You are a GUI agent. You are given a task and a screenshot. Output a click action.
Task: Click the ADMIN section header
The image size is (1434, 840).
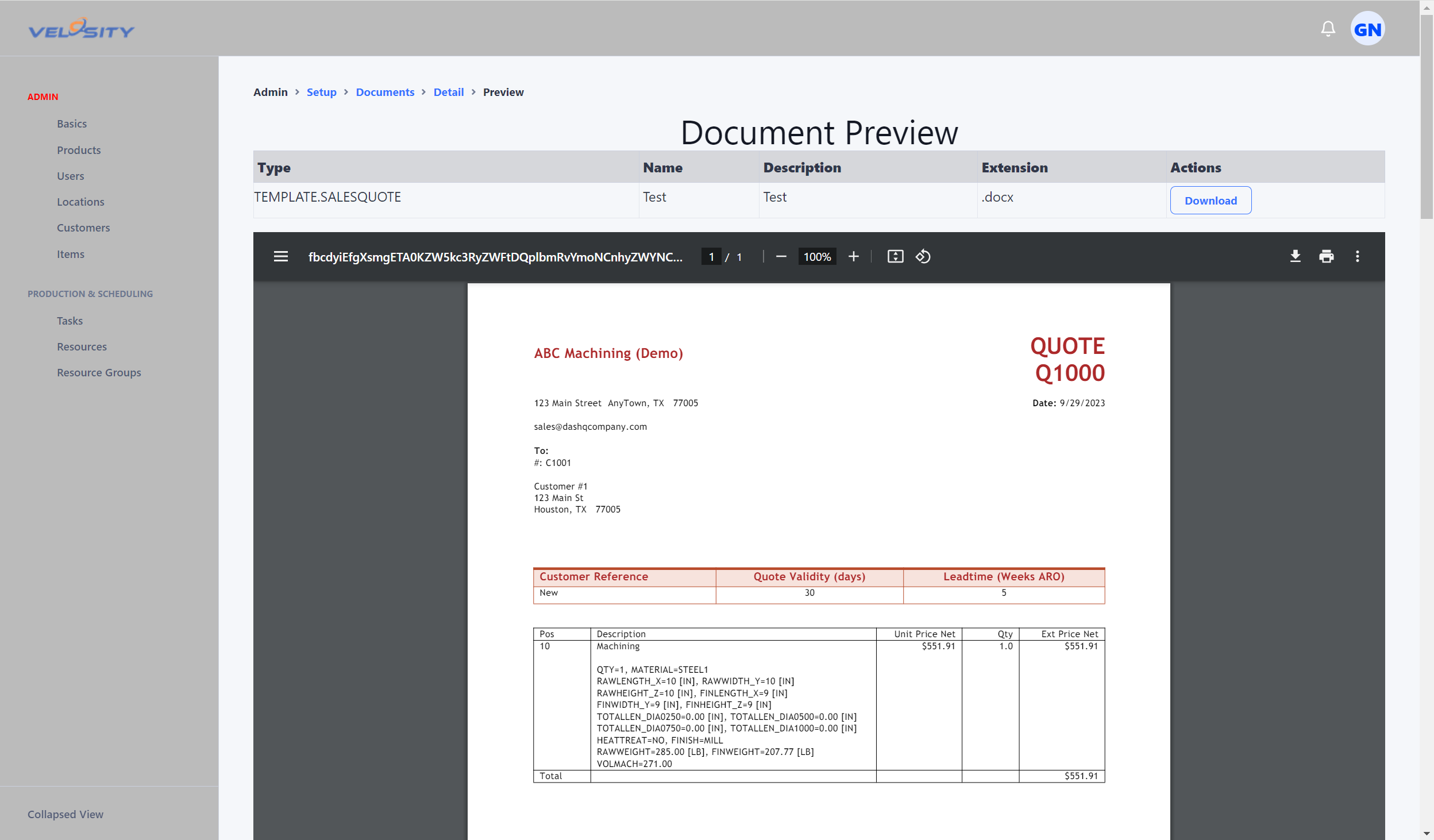[43, 97]
